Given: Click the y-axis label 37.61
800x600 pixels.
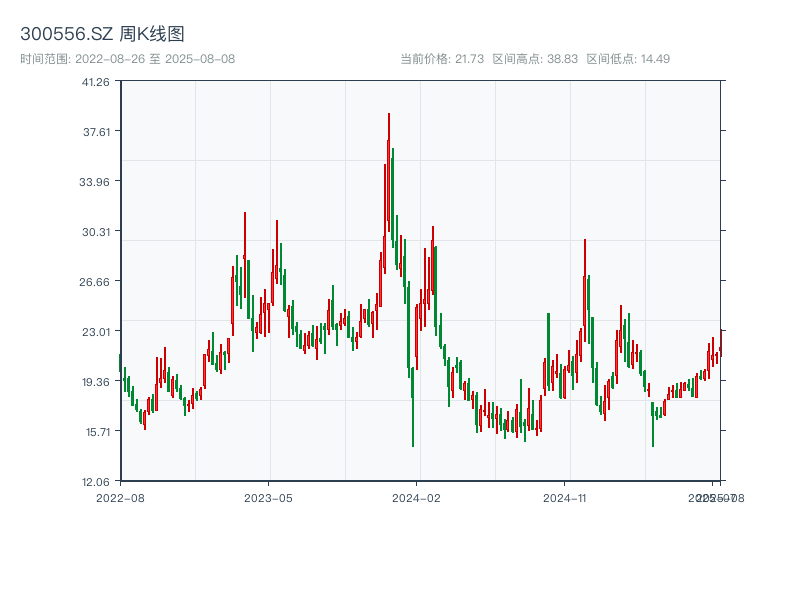Looking at the screenshot, I should [x=96, y=132].
